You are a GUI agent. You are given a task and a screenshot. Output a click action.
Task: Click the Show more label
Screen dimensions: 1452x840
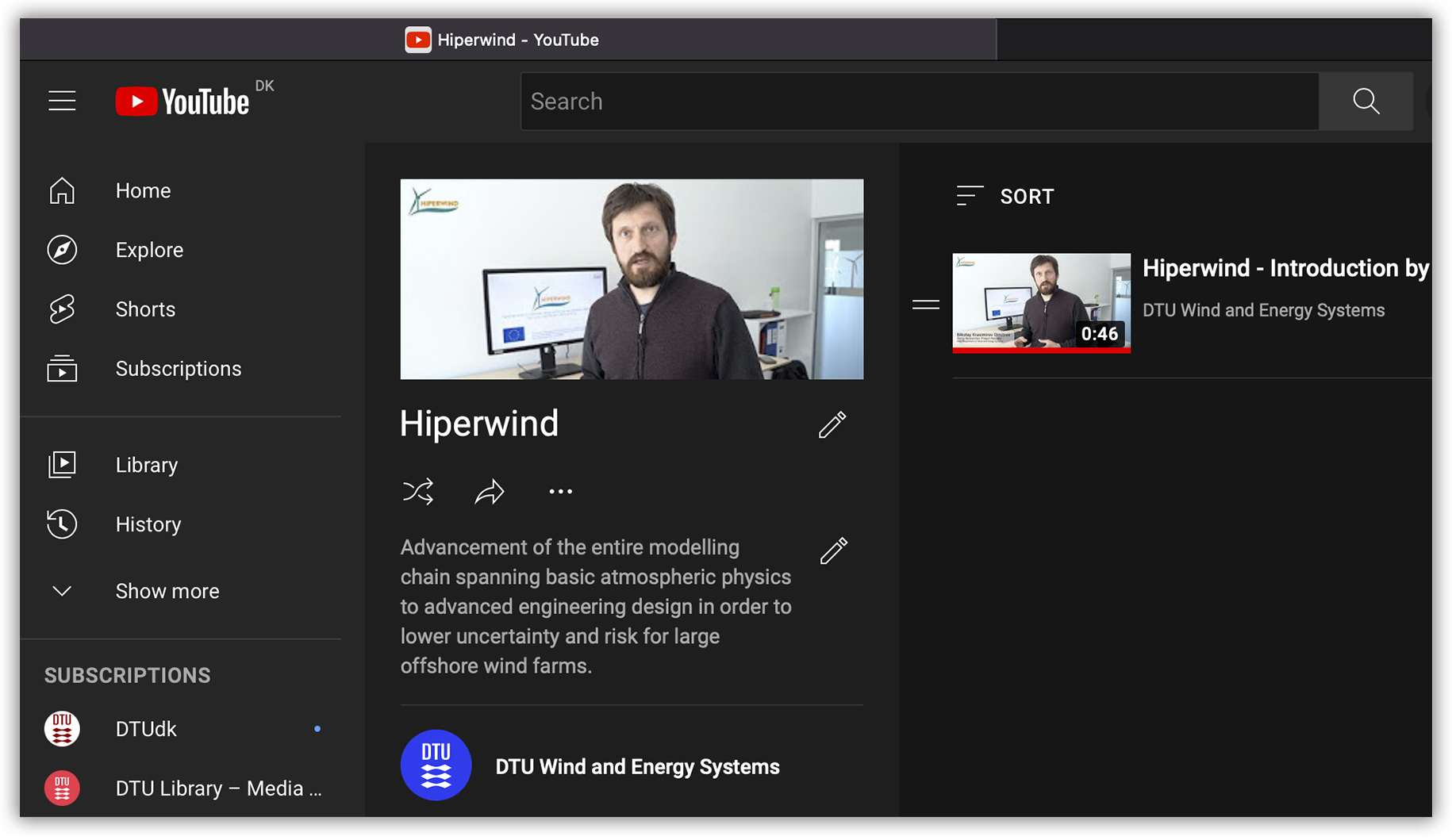[167, 591]
